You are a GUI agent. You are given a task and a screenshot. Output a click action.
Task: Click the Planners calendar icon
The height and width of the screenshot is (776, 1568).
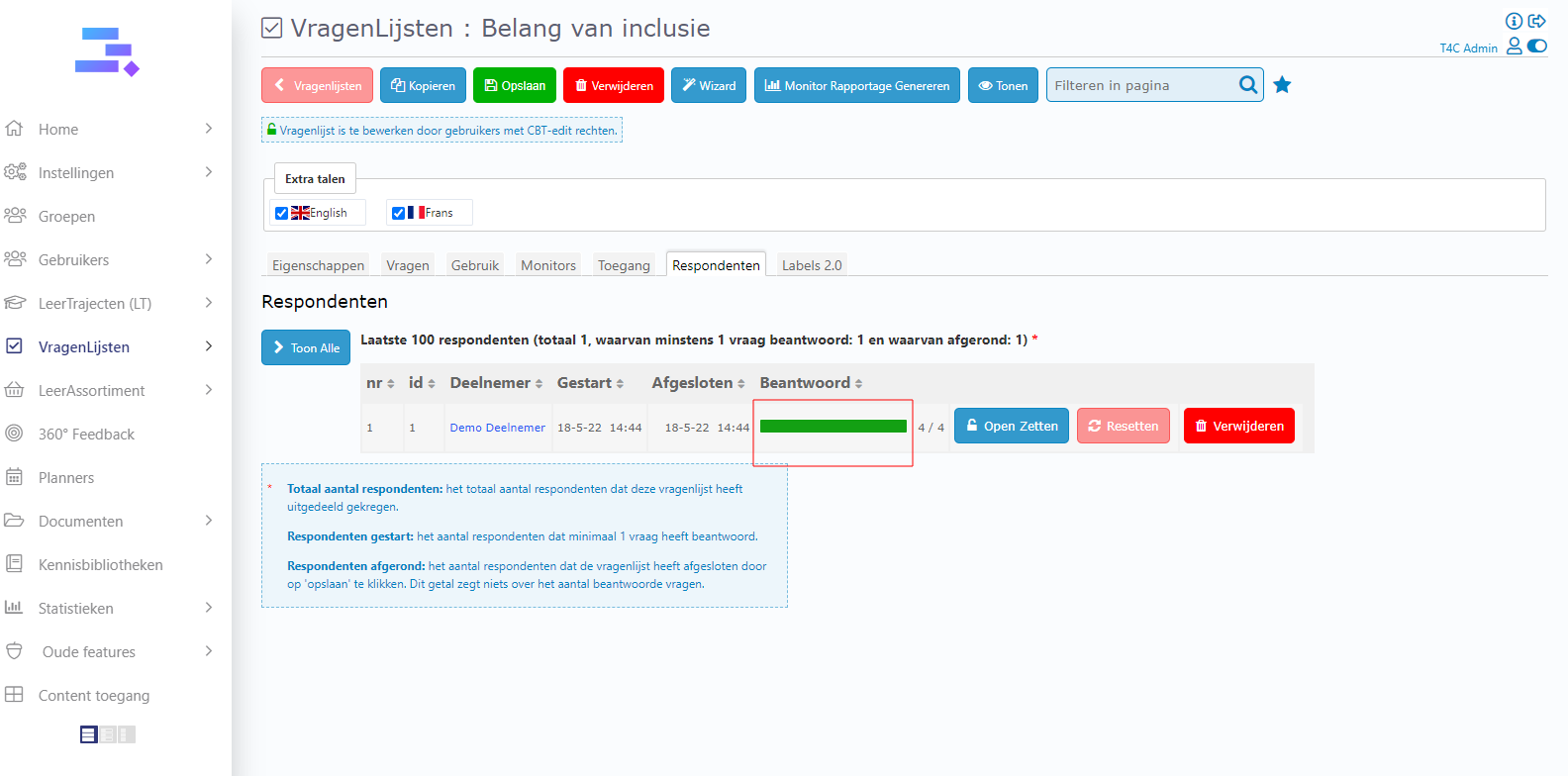click(x=14, y=477)
